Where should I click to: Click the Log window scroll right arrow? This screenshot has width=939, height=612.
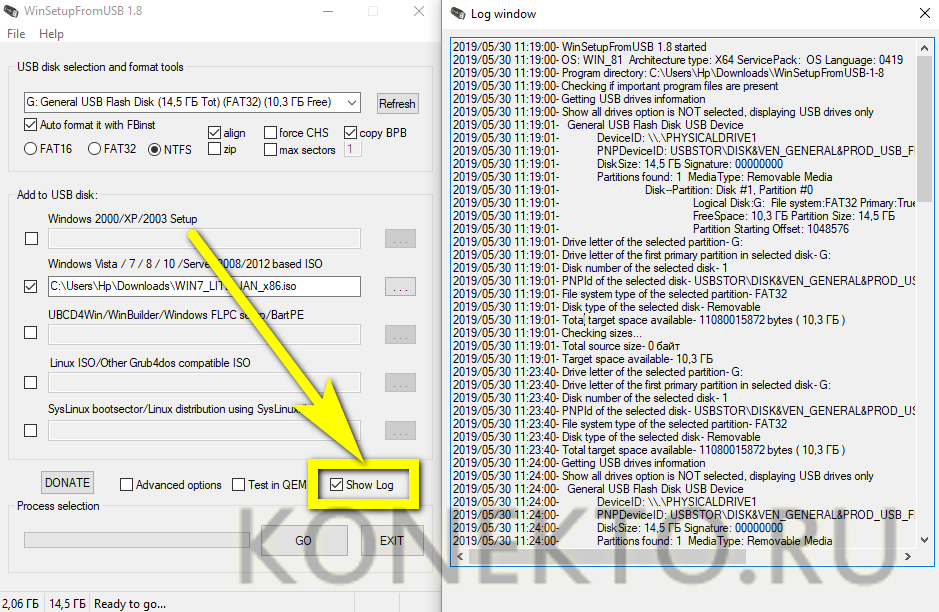[x=908, y=556]
